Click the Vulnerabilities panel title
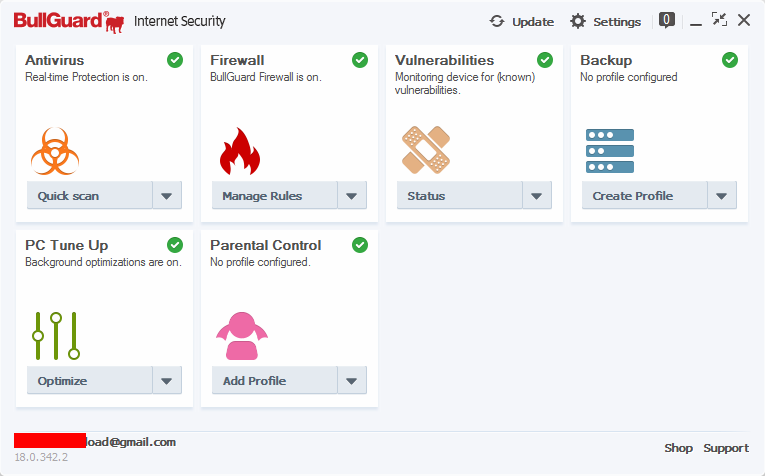The height and width of the screenshot is (476, 765). 444,60
